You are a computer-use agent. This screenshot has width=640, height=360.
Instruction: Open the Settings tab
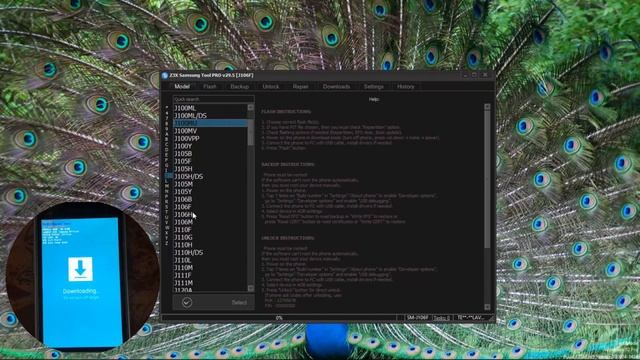[x=373, y=87]
